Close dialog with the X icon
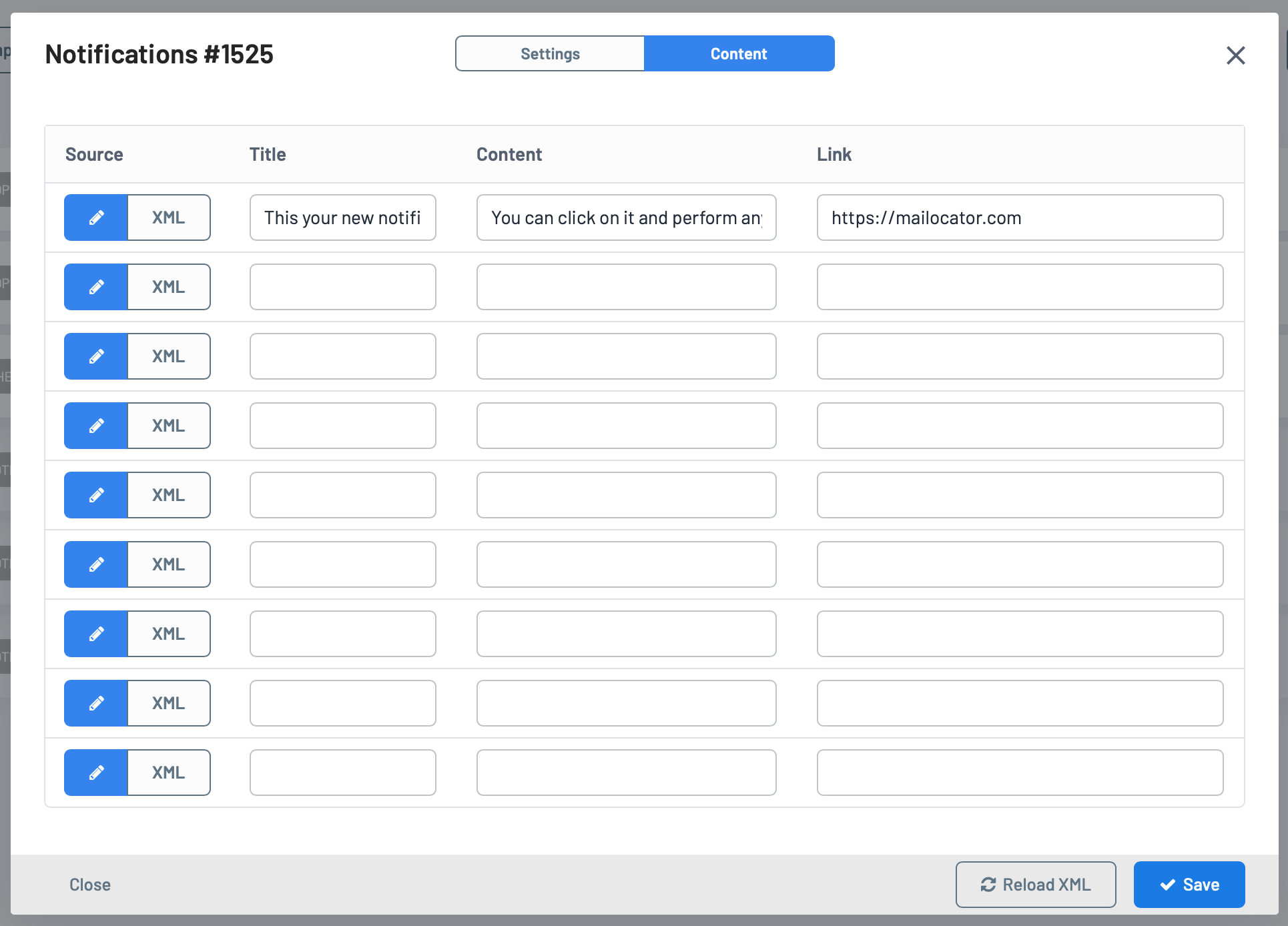 tap(1235, 55)
